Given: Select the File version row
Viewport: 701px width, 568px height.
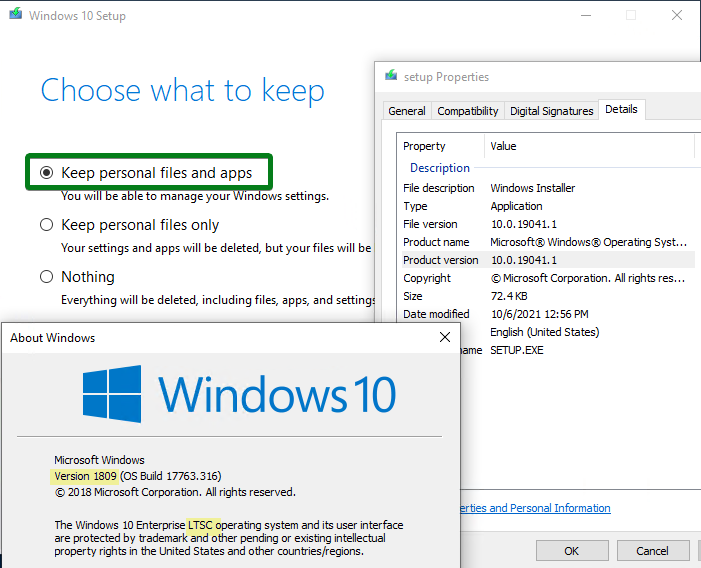Looking at the screenshot, I should click(548, 224).
